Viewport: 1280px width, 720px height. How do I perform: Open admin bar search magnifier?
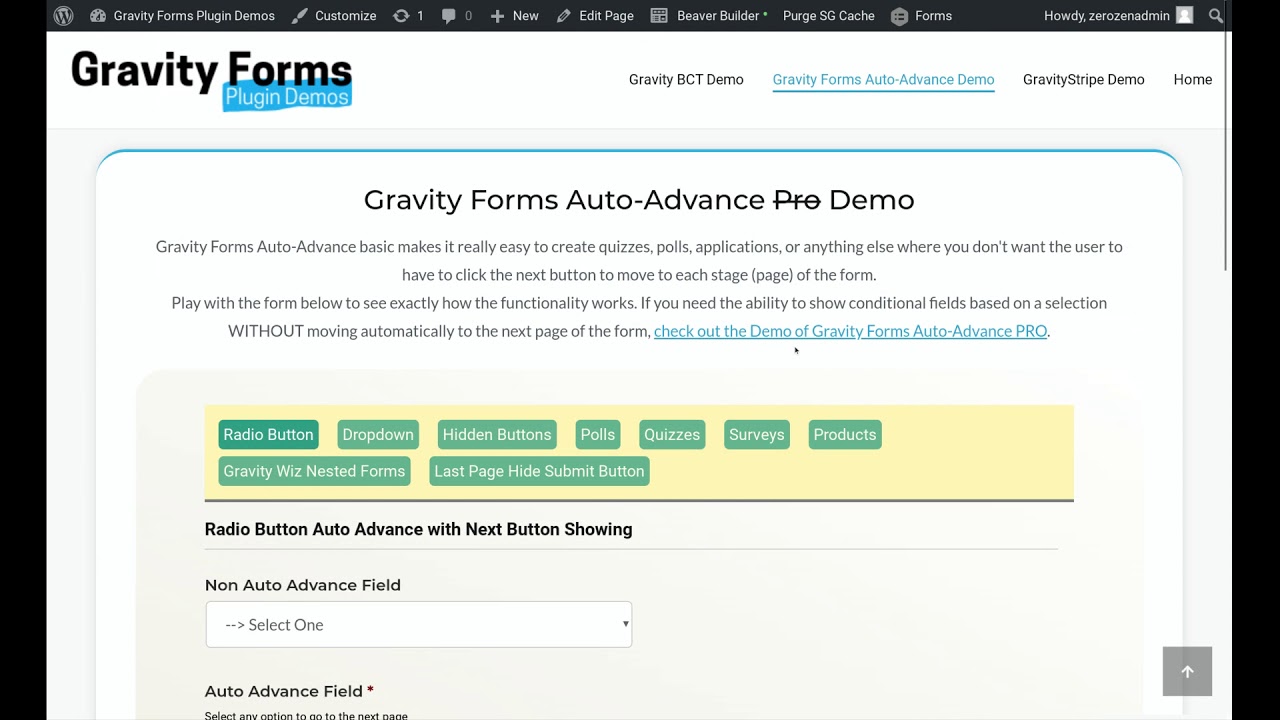[1215, 16]
